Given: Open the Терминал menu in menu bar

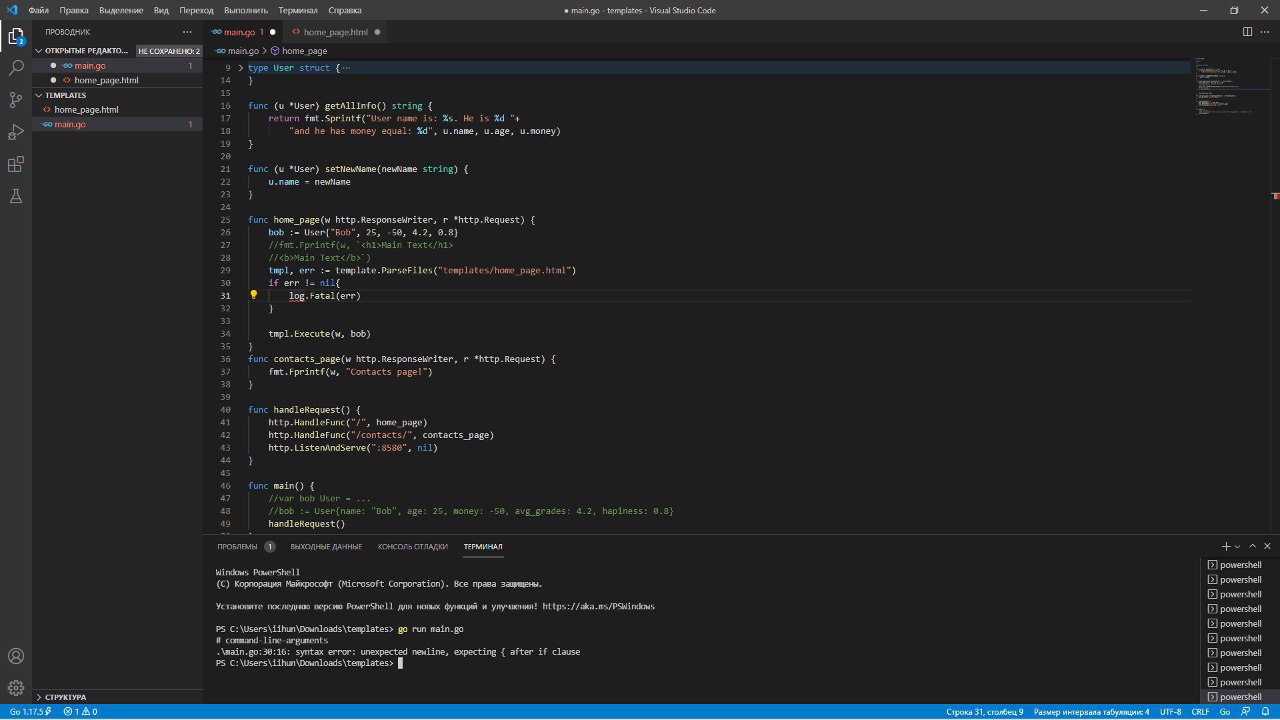Looking at the screenshot, I should [298, 10].
